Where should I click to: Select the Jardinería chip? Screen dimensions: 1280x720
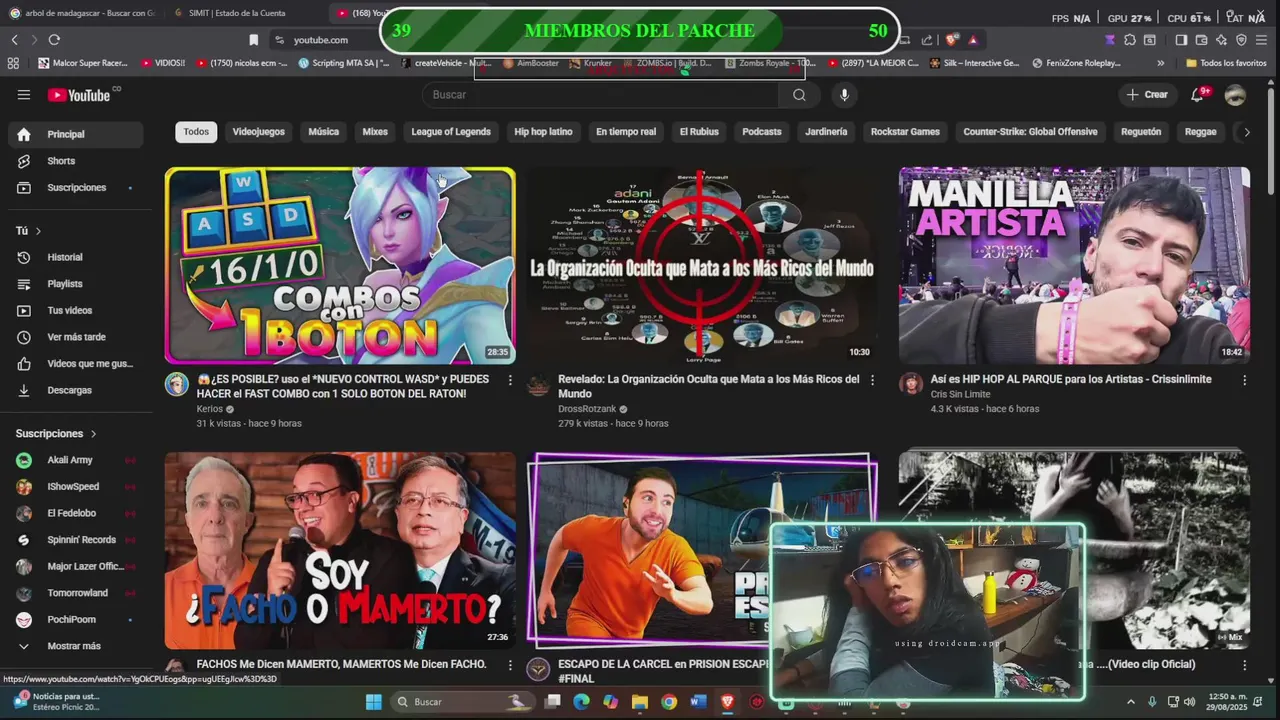click(826, 132)
